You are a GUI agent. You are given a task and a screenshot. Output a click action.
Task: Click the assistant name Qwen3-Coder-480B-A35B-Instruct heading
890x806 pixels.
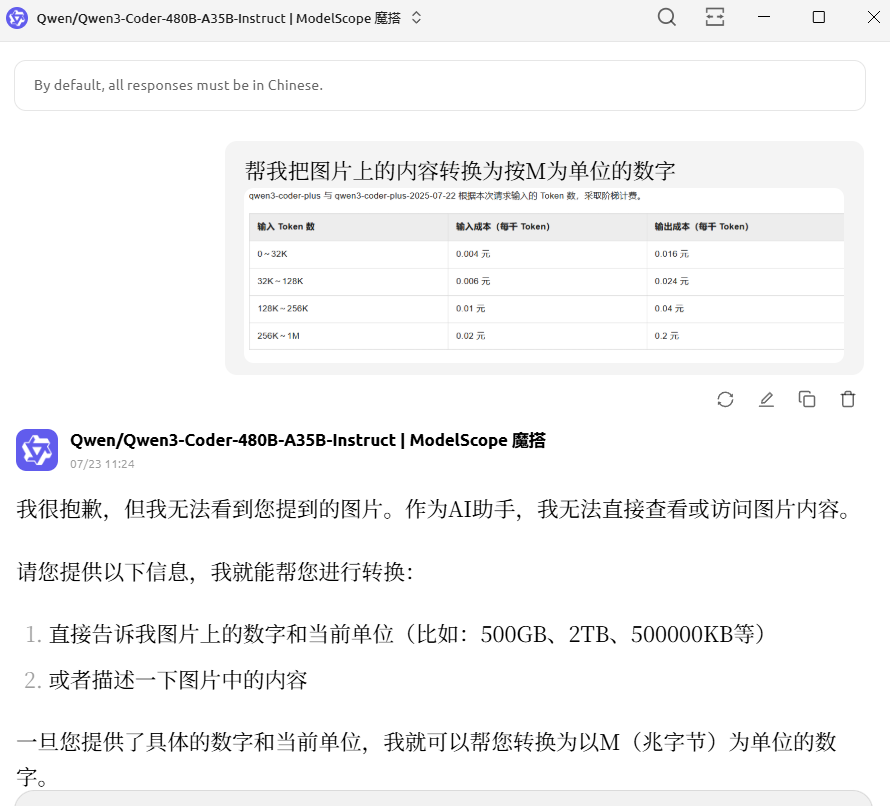coord(308,440)
